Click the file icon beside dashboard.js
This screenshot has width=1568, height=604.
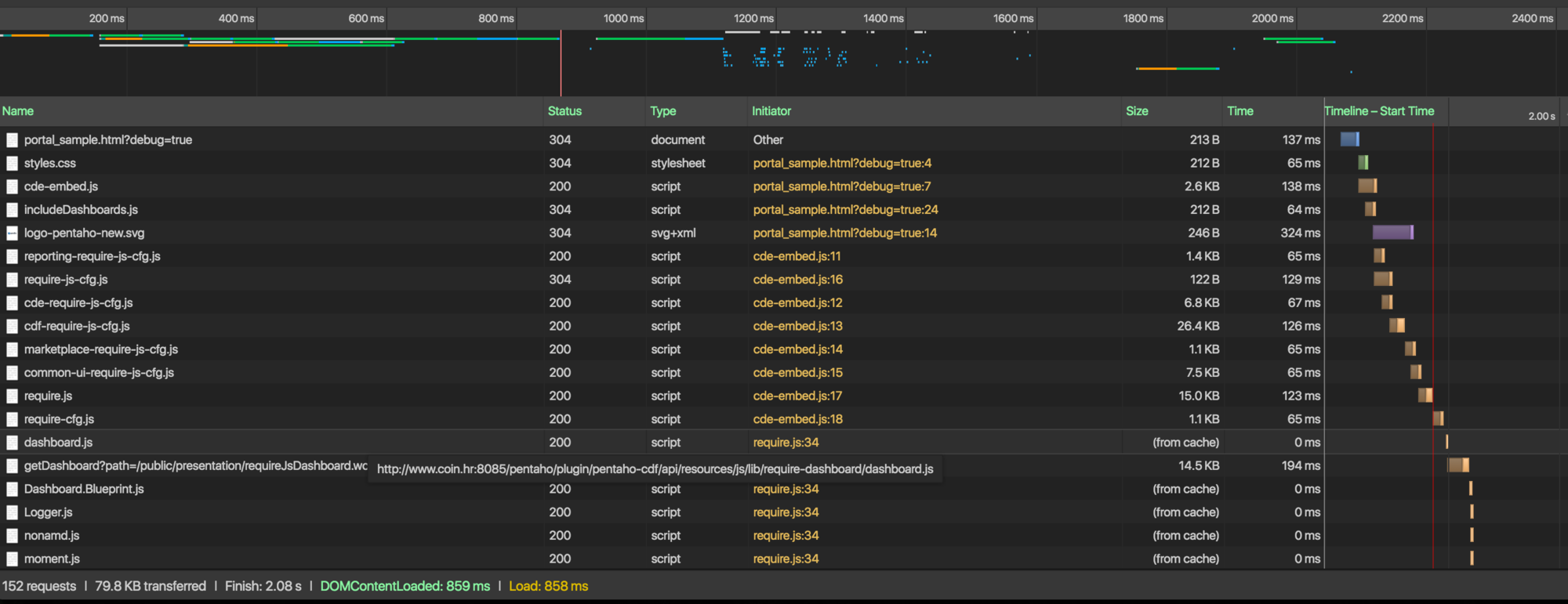(12, 443)
